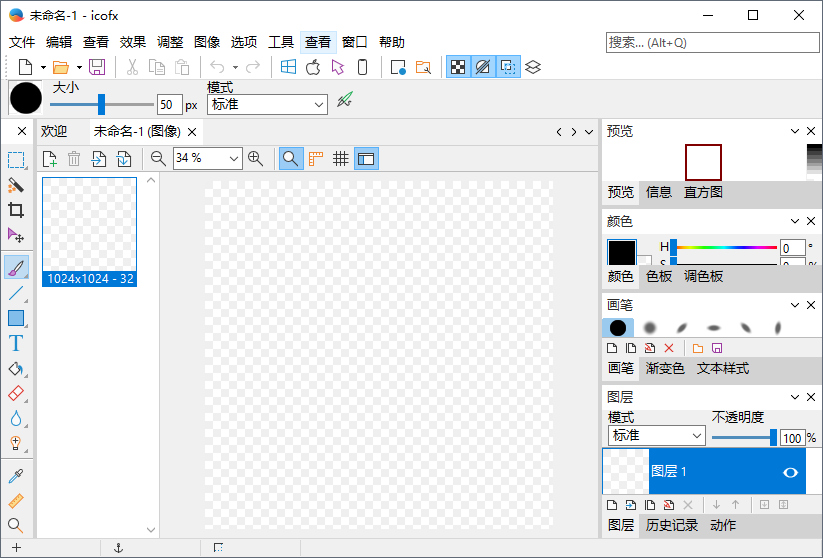Image resolution: width=823 pixels, height=558 pixels.
Task: Click the mobile phone icon toolbar button
Action: pyautogui.click(x=362, y=67)
